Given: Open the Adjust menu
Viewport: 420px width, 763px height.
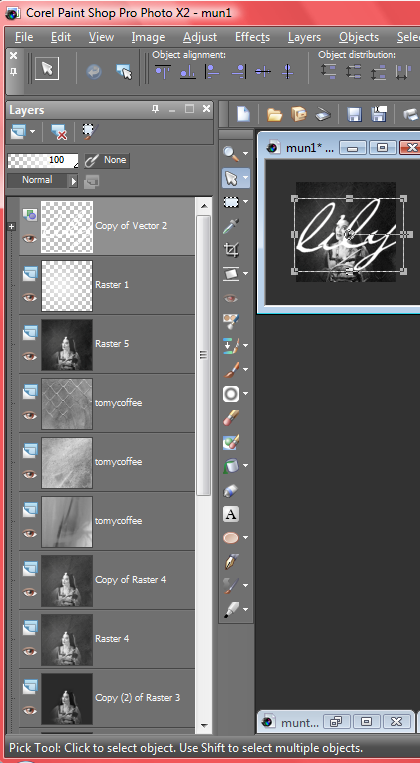Looking at the screenshot, I should (x=200, y=37).
